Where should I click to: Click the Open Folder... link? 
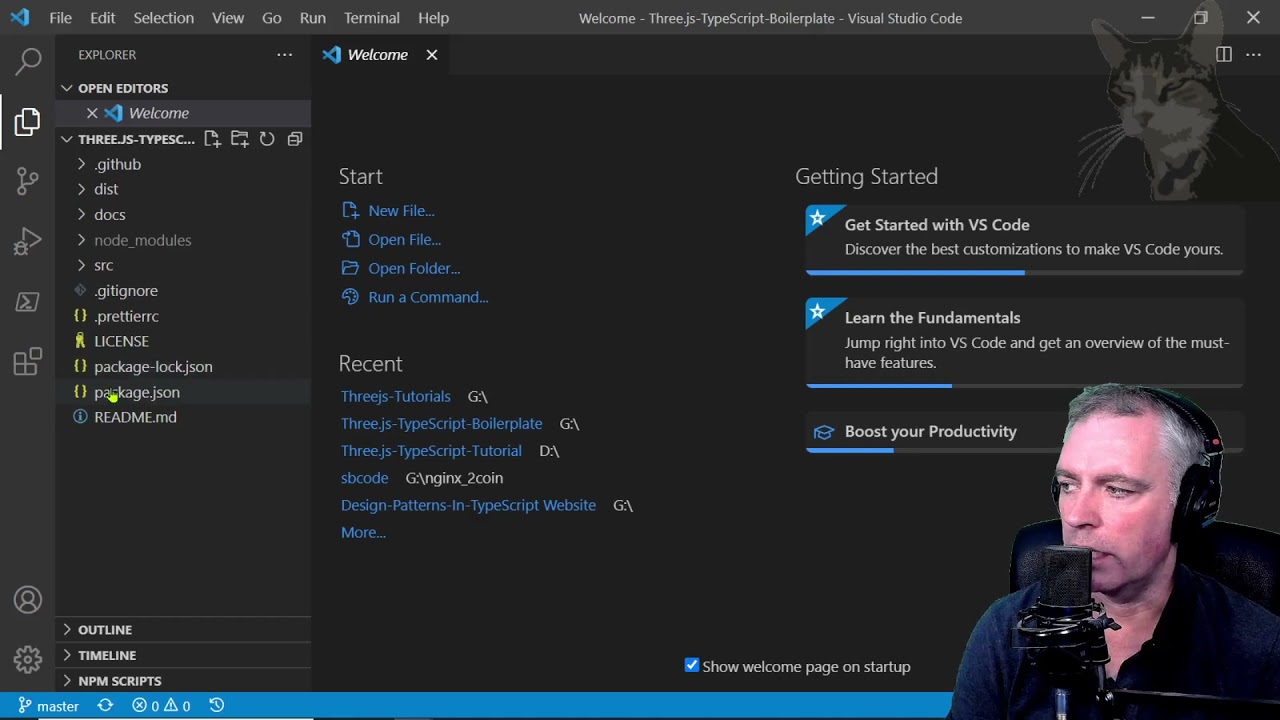[x=413, y=268]
